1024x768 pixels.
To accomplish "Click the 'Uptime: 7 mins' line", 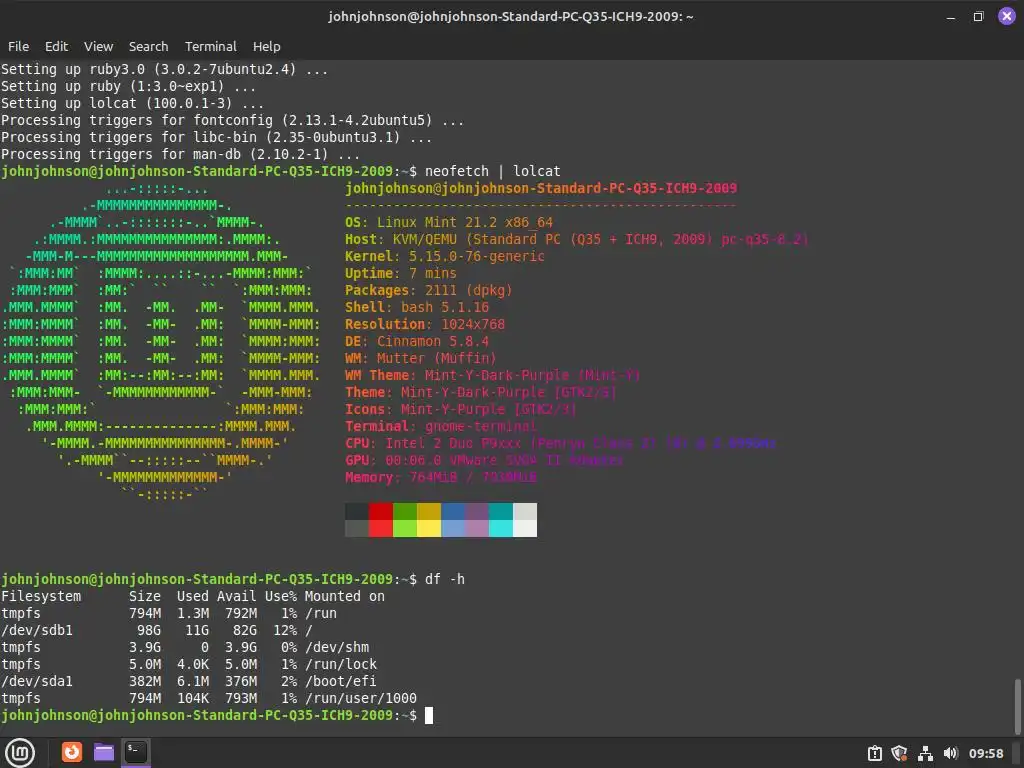I will click(x=400, y=273).
